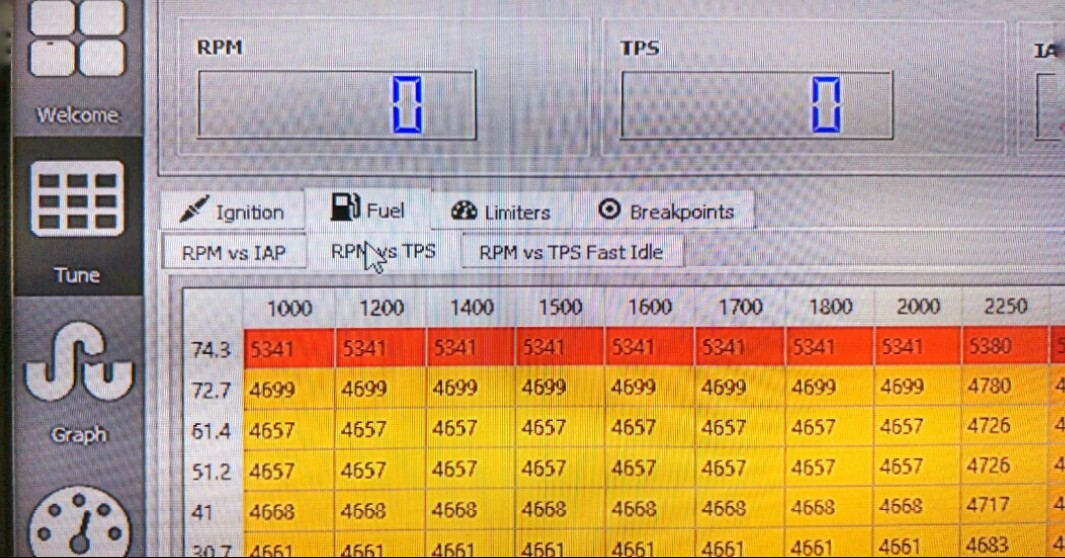1065x558 pixels.
Task: Select the 1800 RPM column header
Action: (830, 306)
